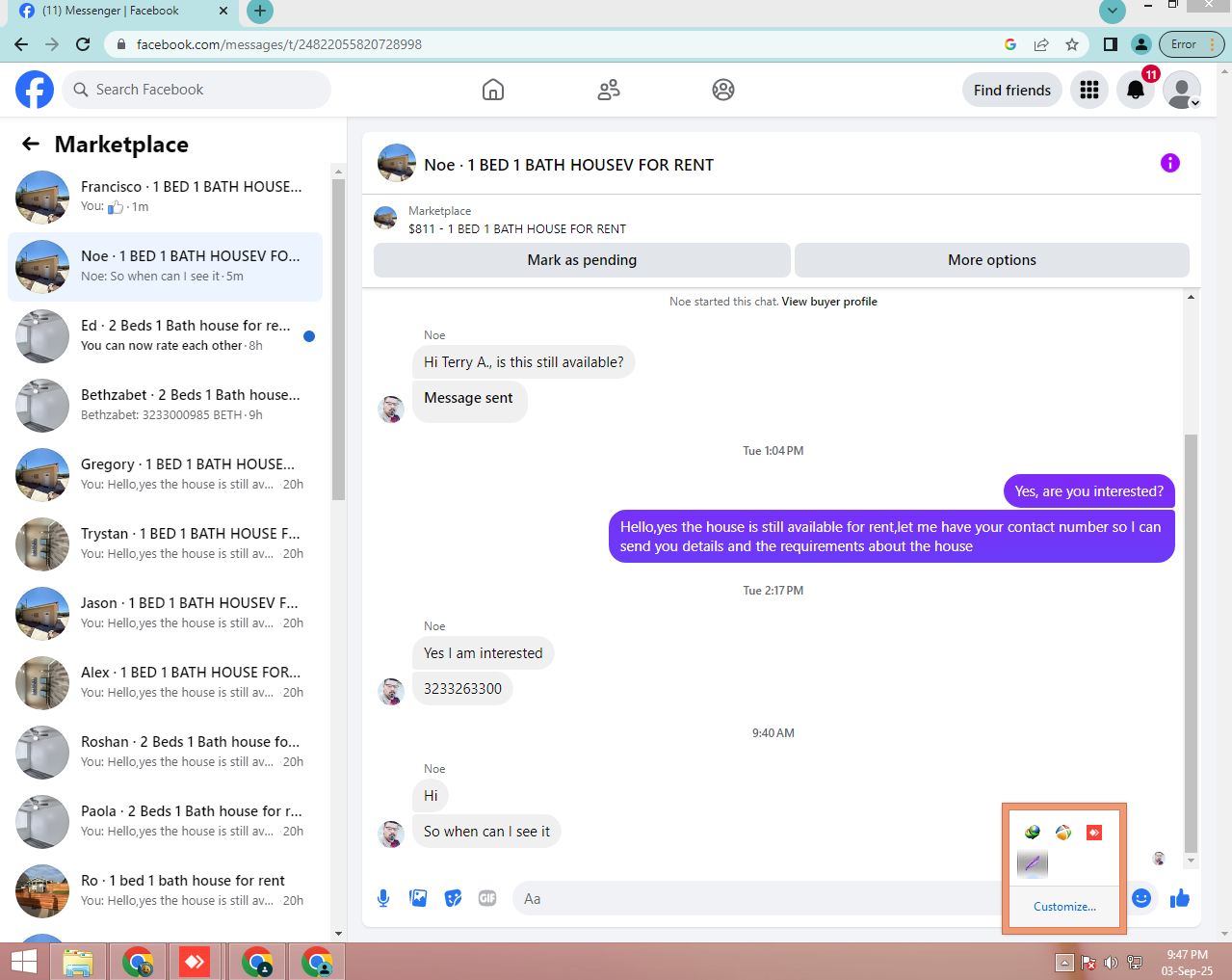This screenshot has height=980, width=1232.
Task: Bookmark this page with star icon
Action: 1072,44
